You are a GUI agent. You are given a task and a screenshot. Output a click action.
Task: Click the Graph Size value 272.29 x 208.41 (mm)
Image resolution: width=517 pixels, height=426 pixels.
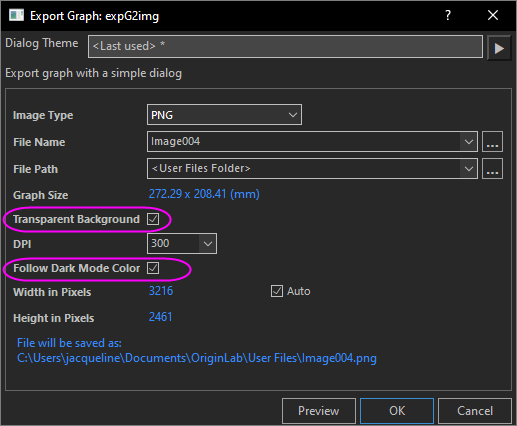tap(204, 194)
